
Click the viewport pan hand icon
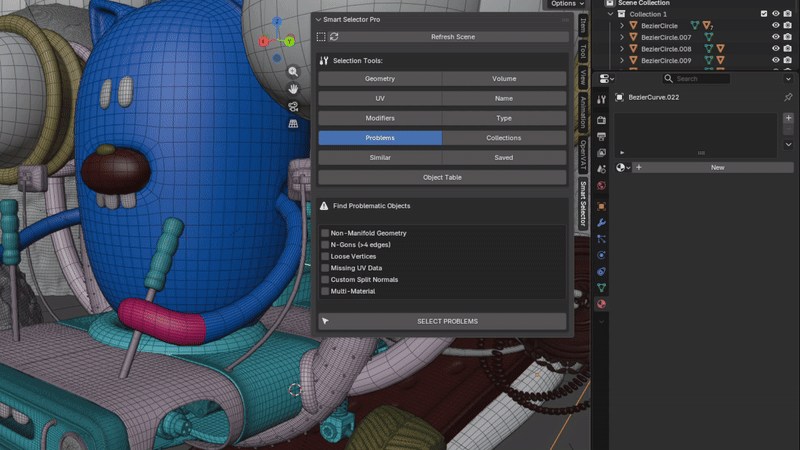pos(293,89)
